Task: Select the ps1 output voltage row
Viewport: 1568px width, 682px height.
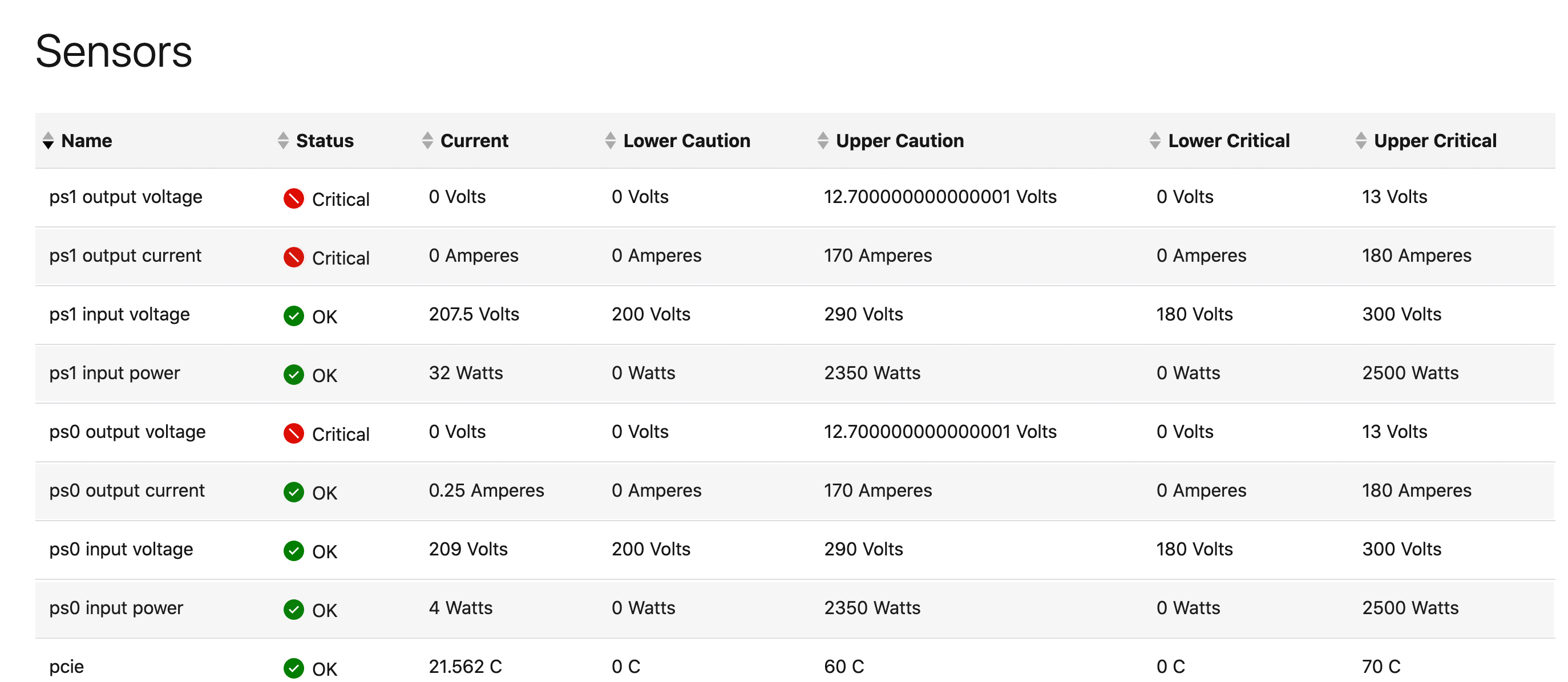Action: (x=126, y=197)
